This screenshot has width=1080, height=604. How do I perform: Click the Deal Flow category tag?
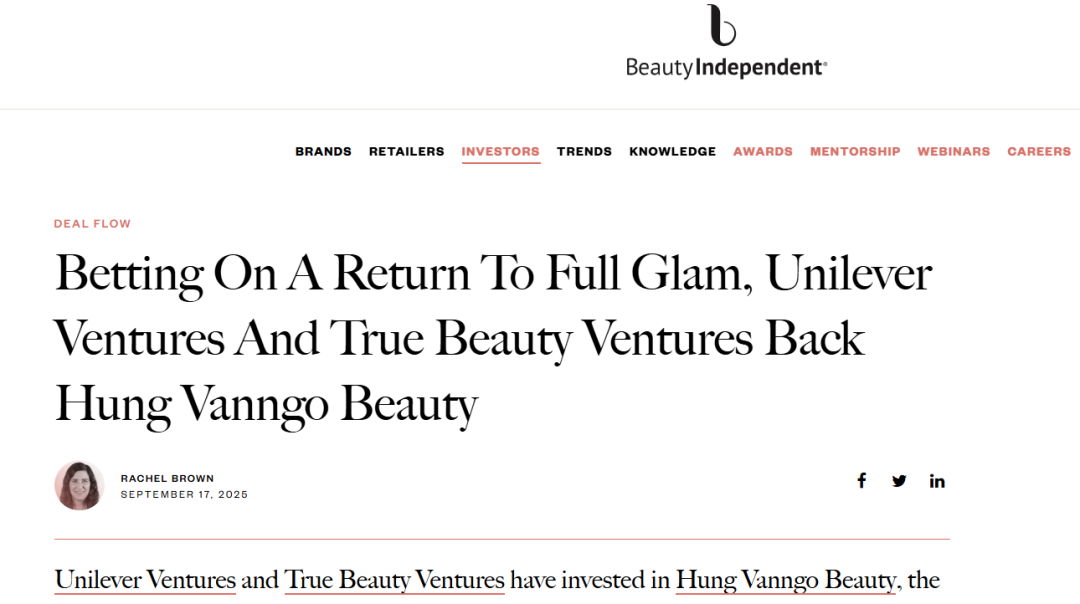[92, 224]
